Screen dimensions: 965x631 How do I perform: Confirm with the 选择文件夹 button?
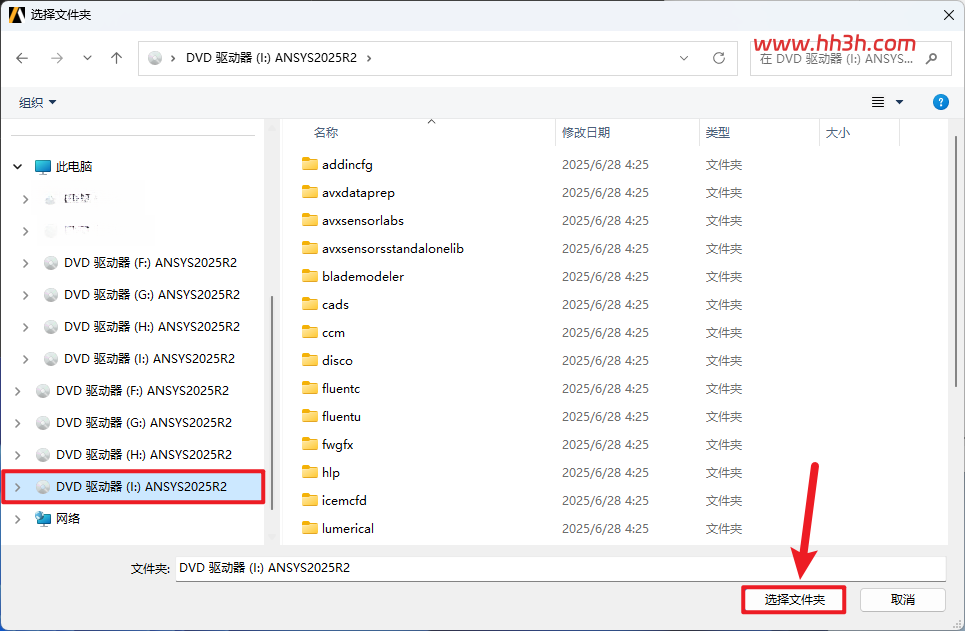[x=794, y=600]
